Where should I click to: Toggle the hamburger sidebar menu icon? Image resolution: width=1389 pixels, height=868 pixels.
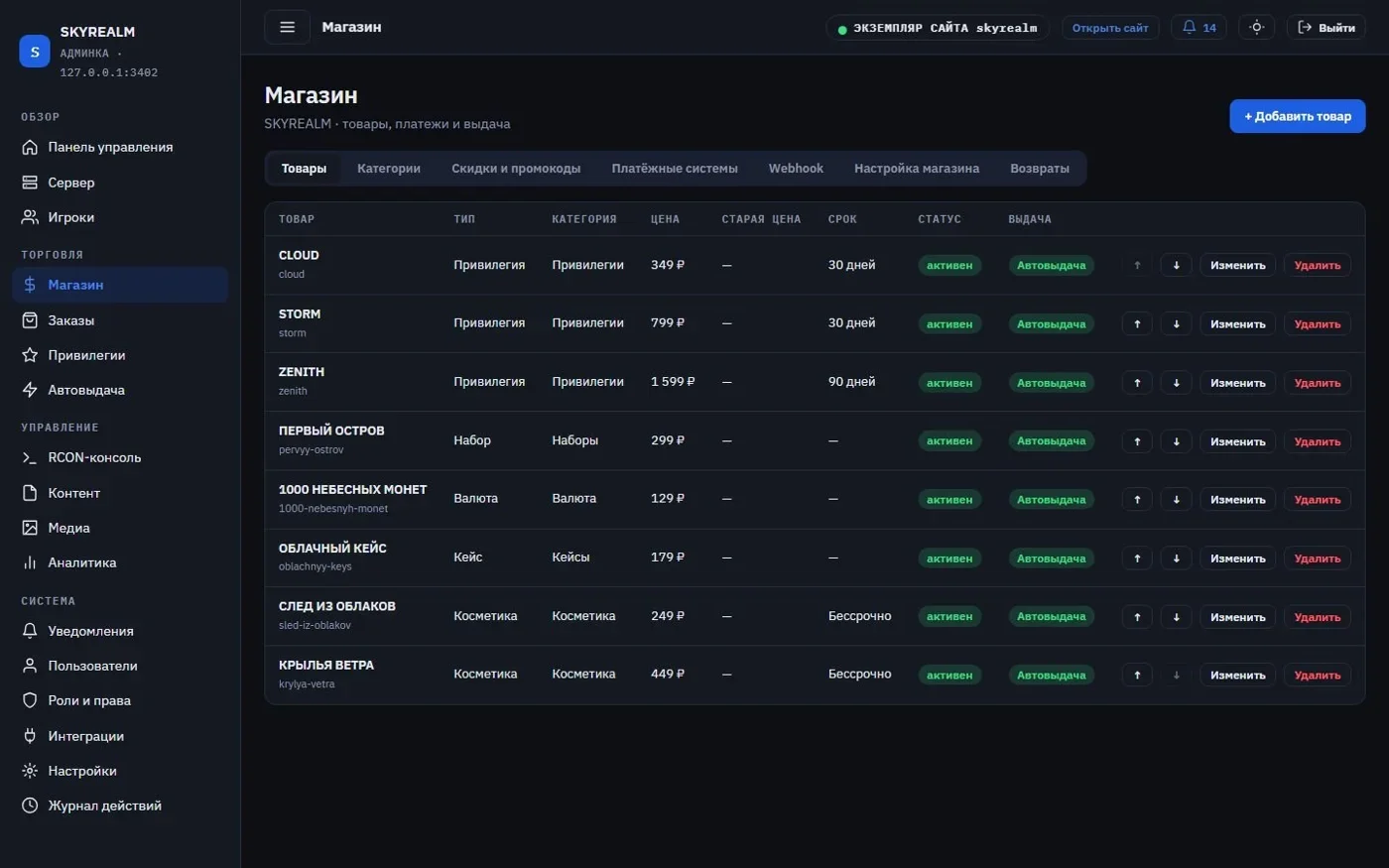point(287,27)
